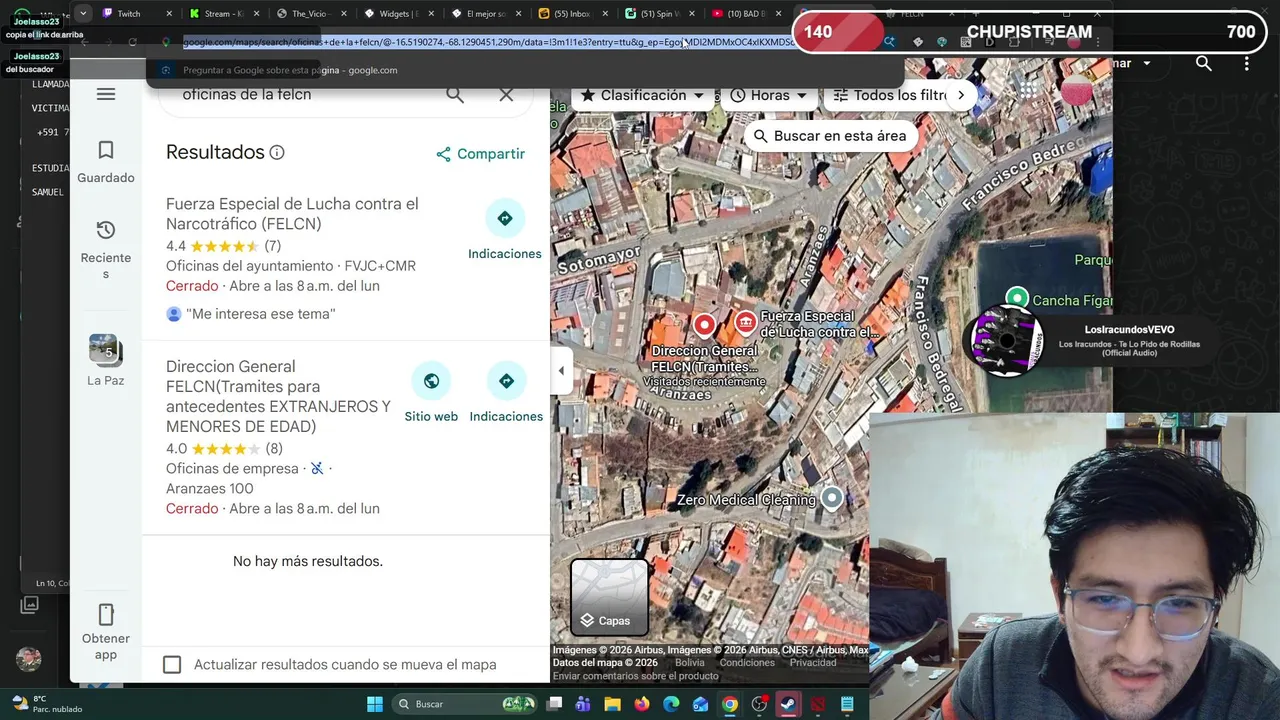The image size is (1280, 720).
Task: Open Horas filter dropdown
Action: point(768,95)
